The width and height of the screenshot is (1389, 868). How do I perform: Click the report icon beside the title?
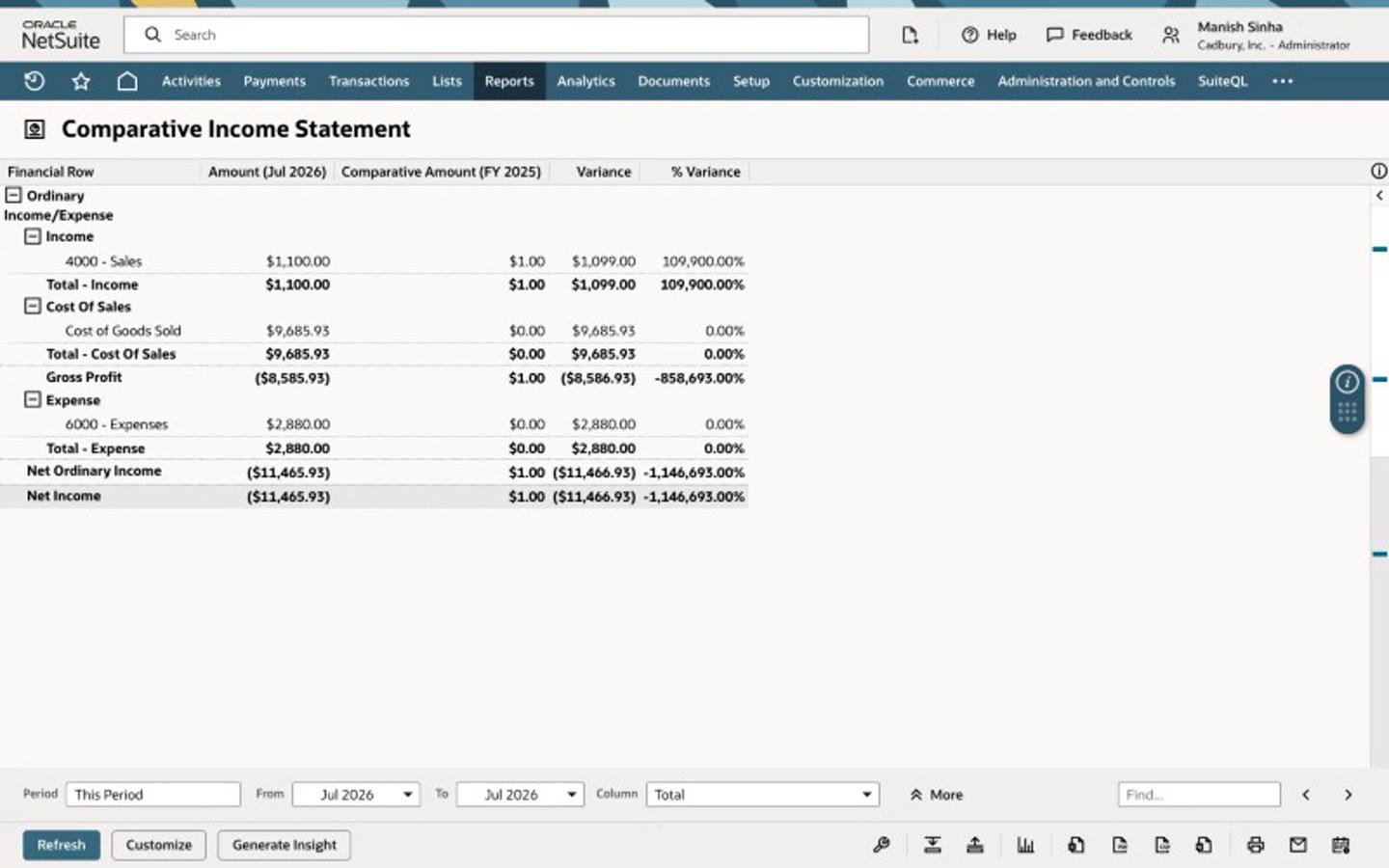point(35,129)
